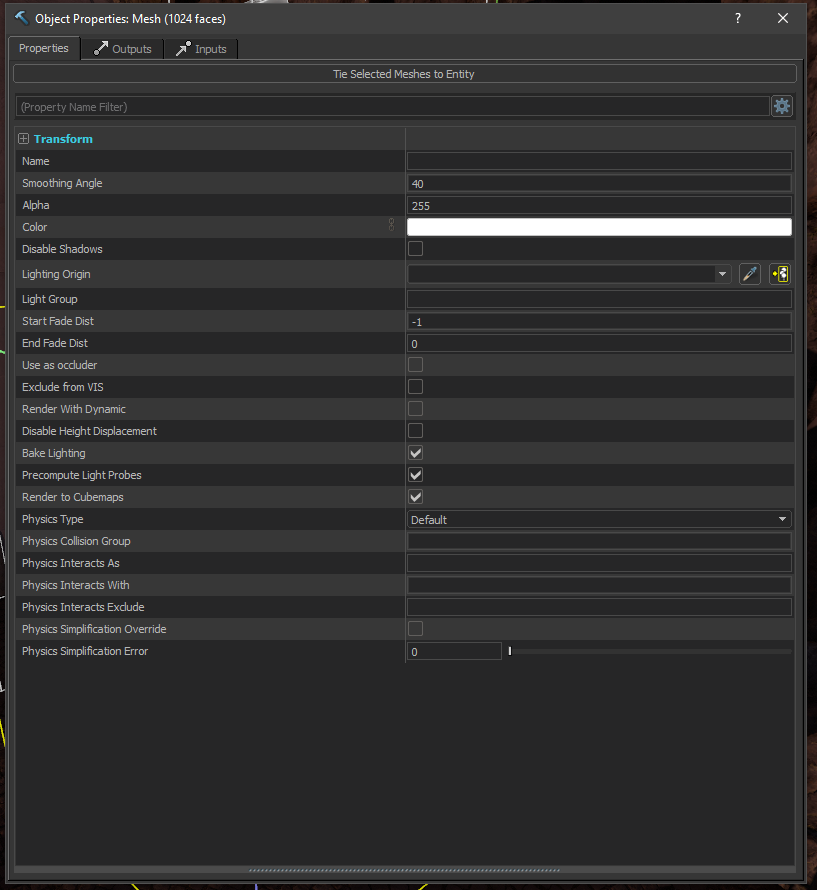The width and height of the screenshot is (817, 890).
Task: Click into the Property Name Filter field
Action: 392,106
